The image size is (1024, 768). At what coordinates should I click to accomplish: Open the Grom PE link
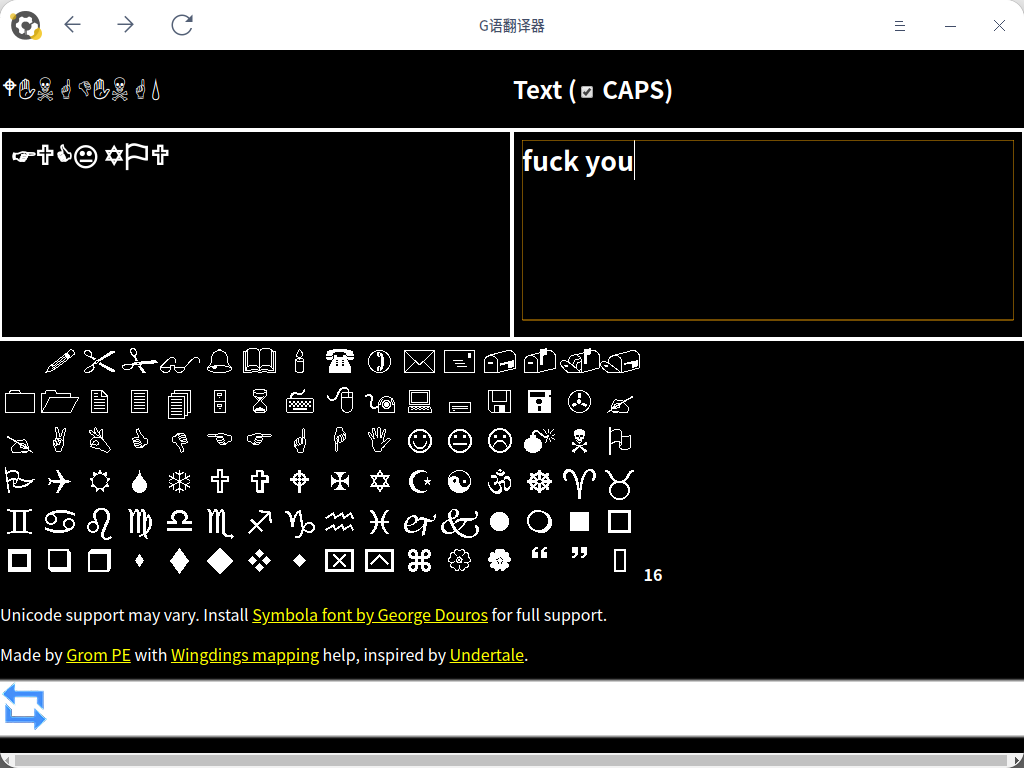pyautogui.click(x=98, y=655)
